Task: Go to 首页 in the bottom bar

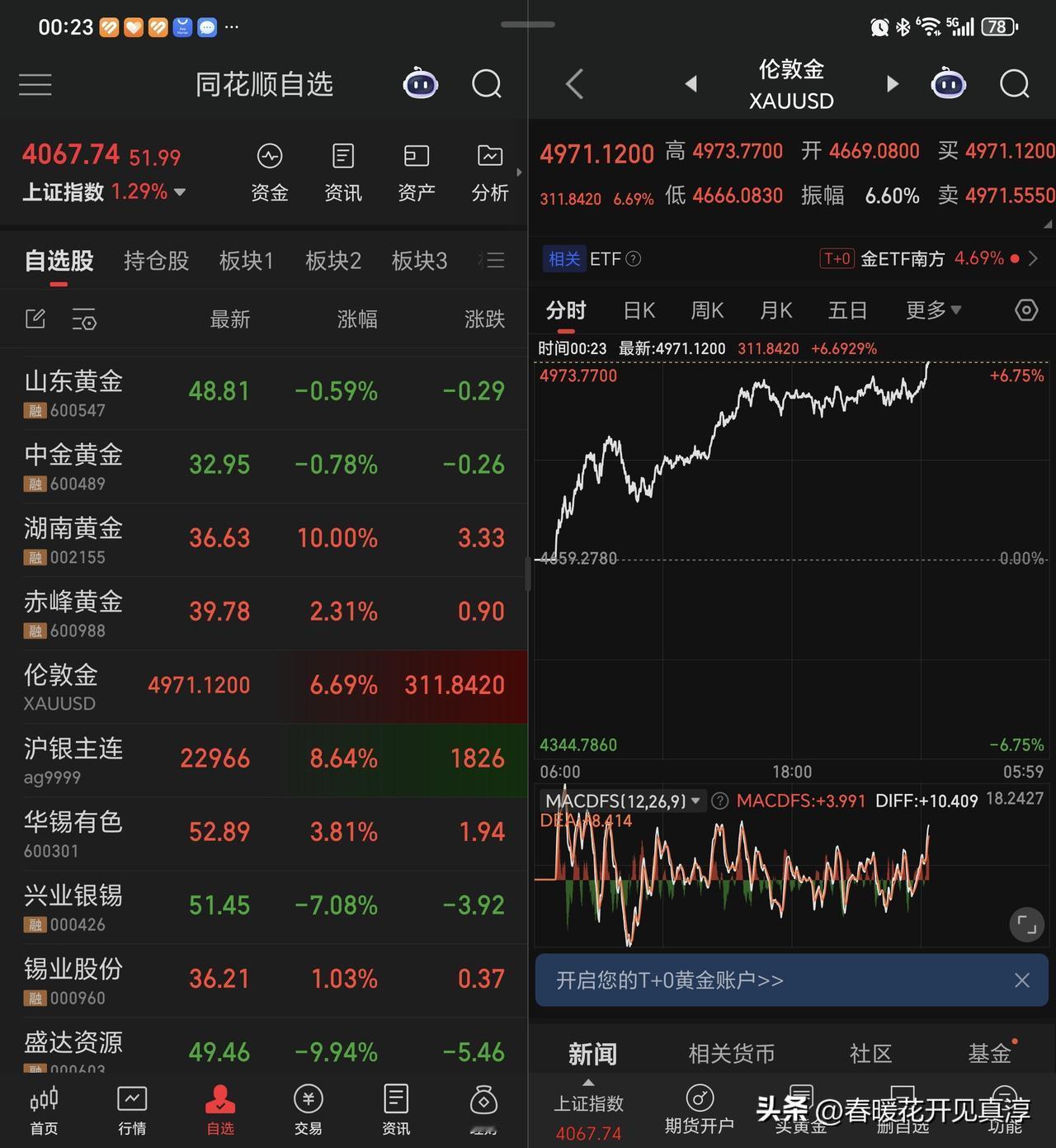Action: pyautogui.click(x=44, y=1110)
